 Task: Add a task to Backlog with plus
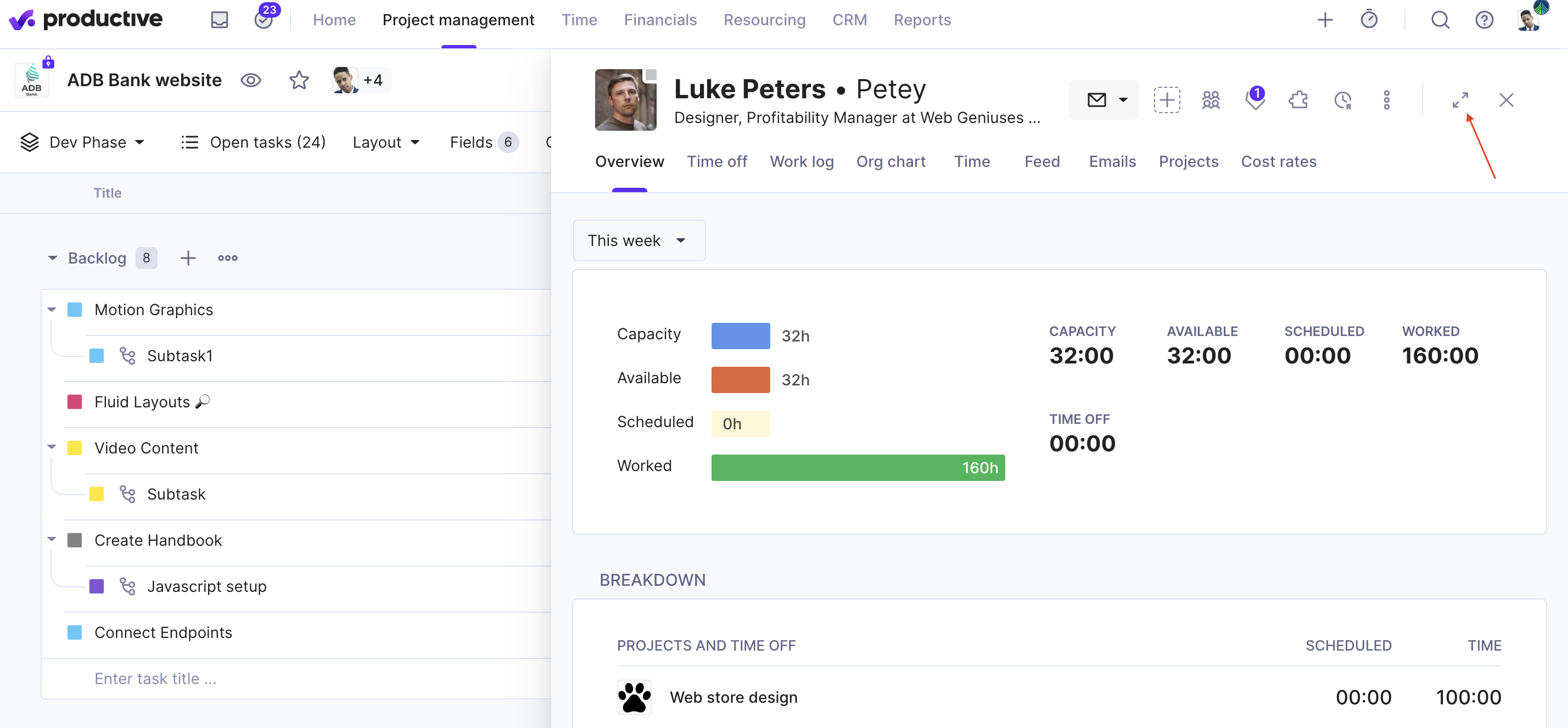coord(188,258)
